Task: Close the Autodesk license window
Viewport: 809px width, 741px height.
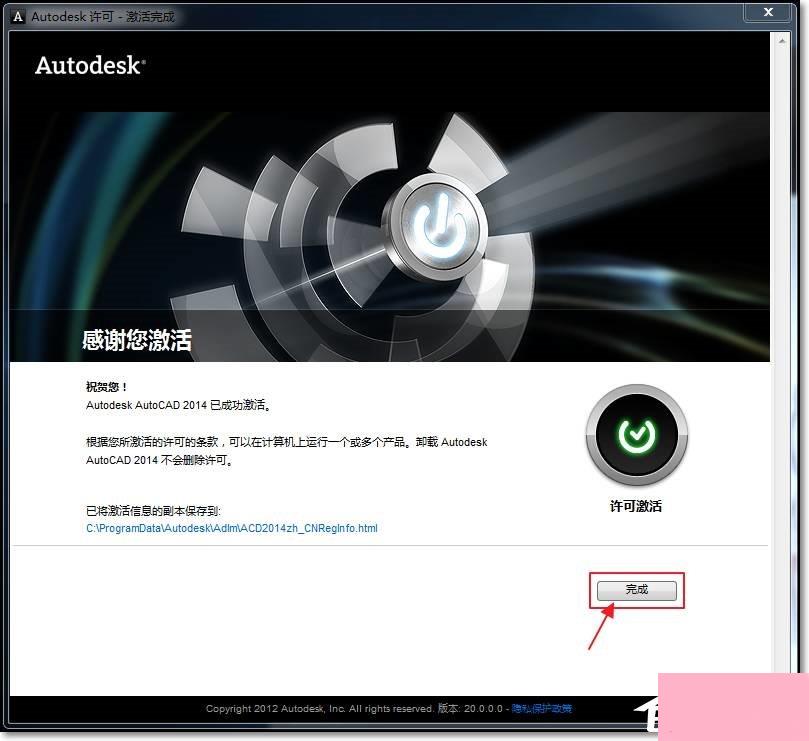Action: tap(768, 12)
